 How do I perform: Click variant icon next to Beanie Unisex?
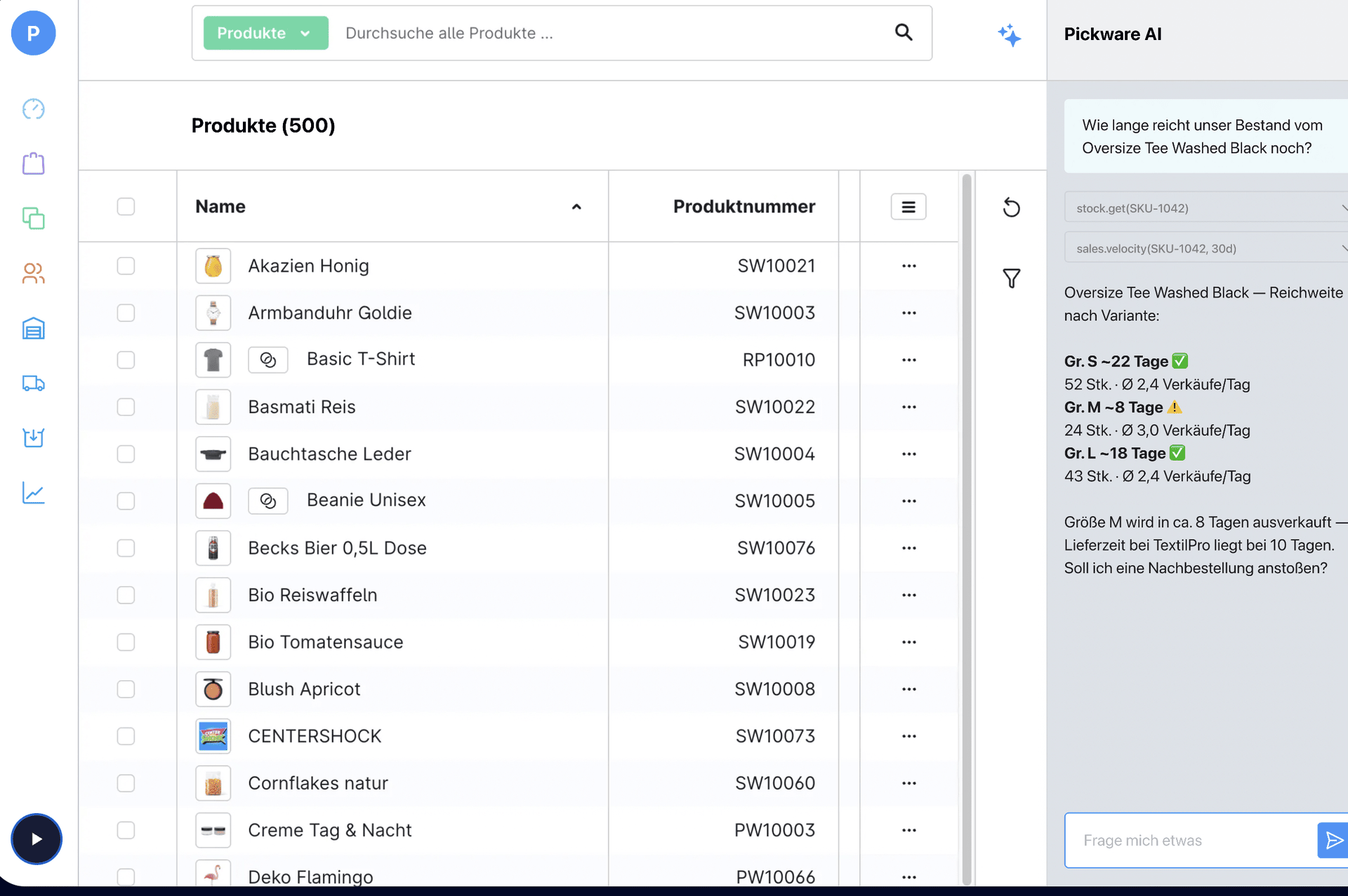click(268, 501)
